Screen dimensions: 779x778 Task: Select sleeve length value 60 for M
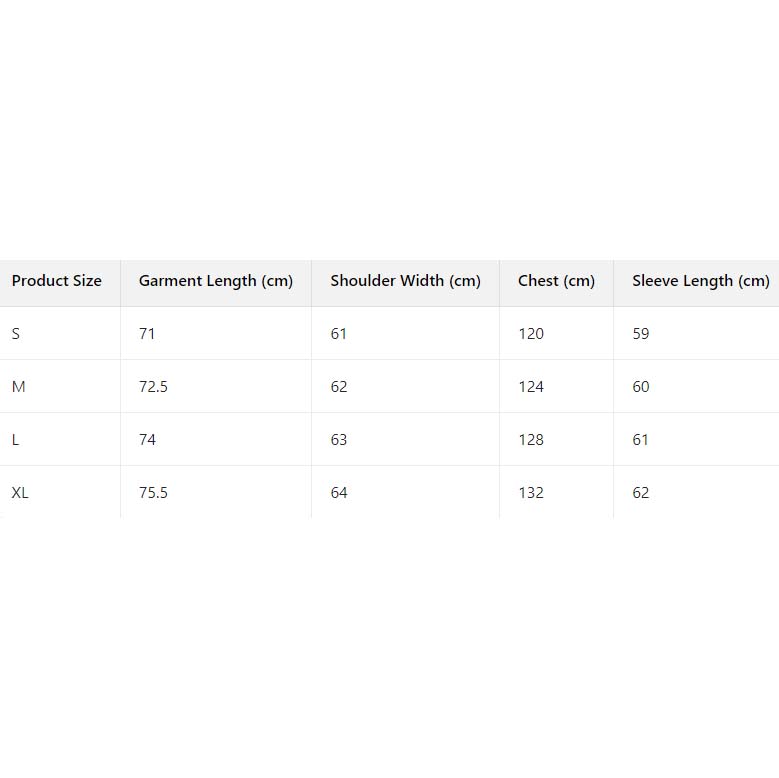(x=641, y=387)
